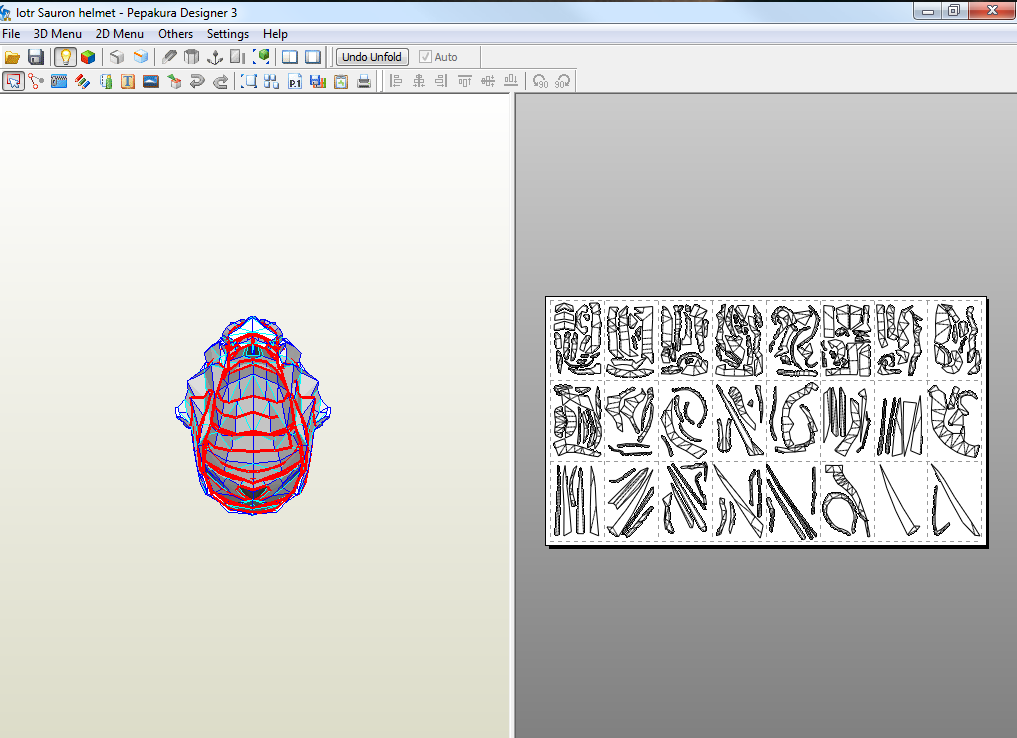The width and height of the screenshot is (1017, 738).
Task: Open the Others menu
Action: [176, 34]
